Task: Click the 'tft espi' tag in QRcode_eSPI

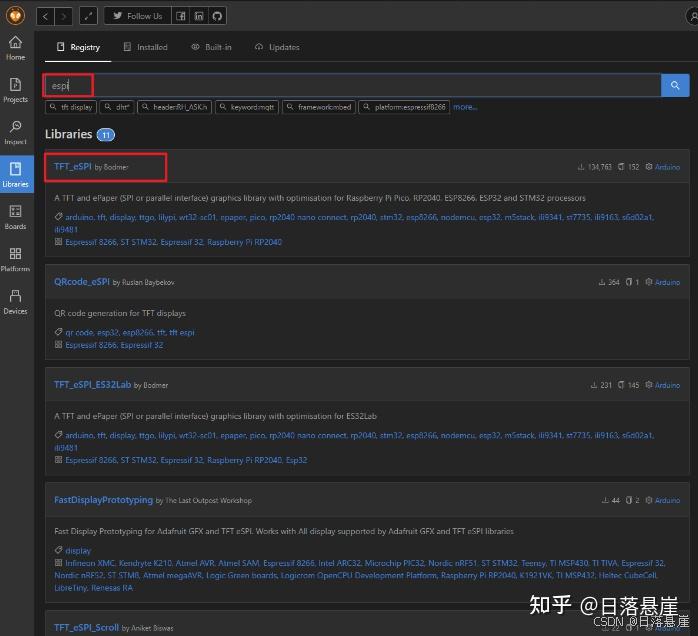Action: click(182, 333)
